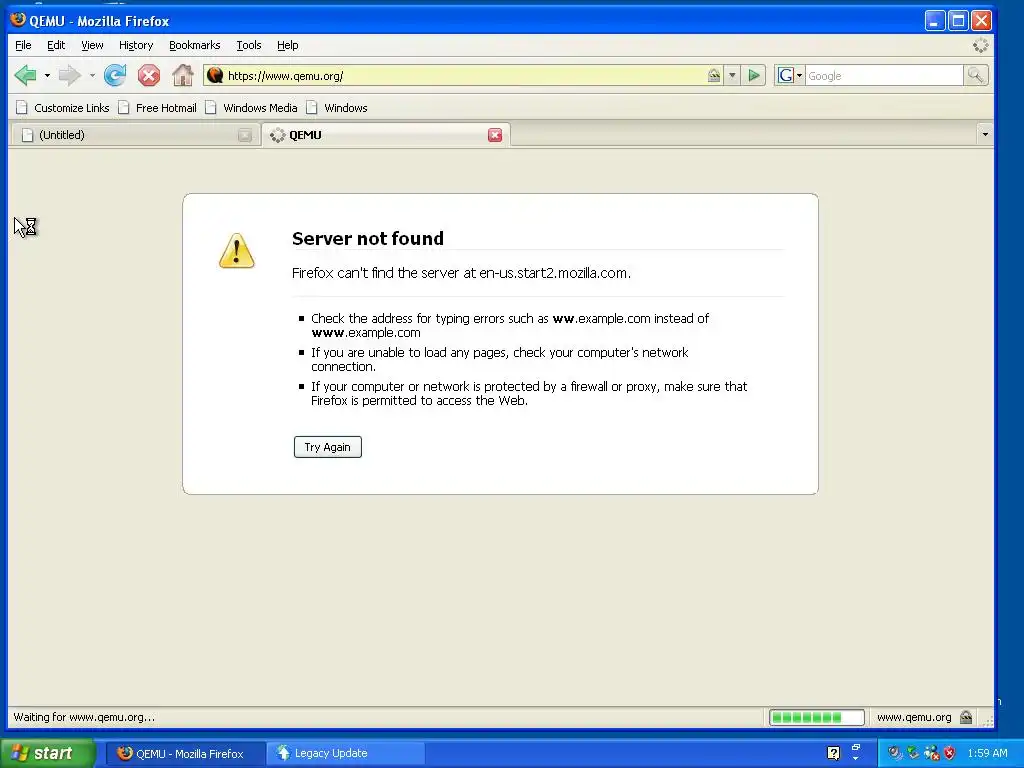Open the History menu
Image resolution: width=1024 pixels, height=768 pixels.
136,45
